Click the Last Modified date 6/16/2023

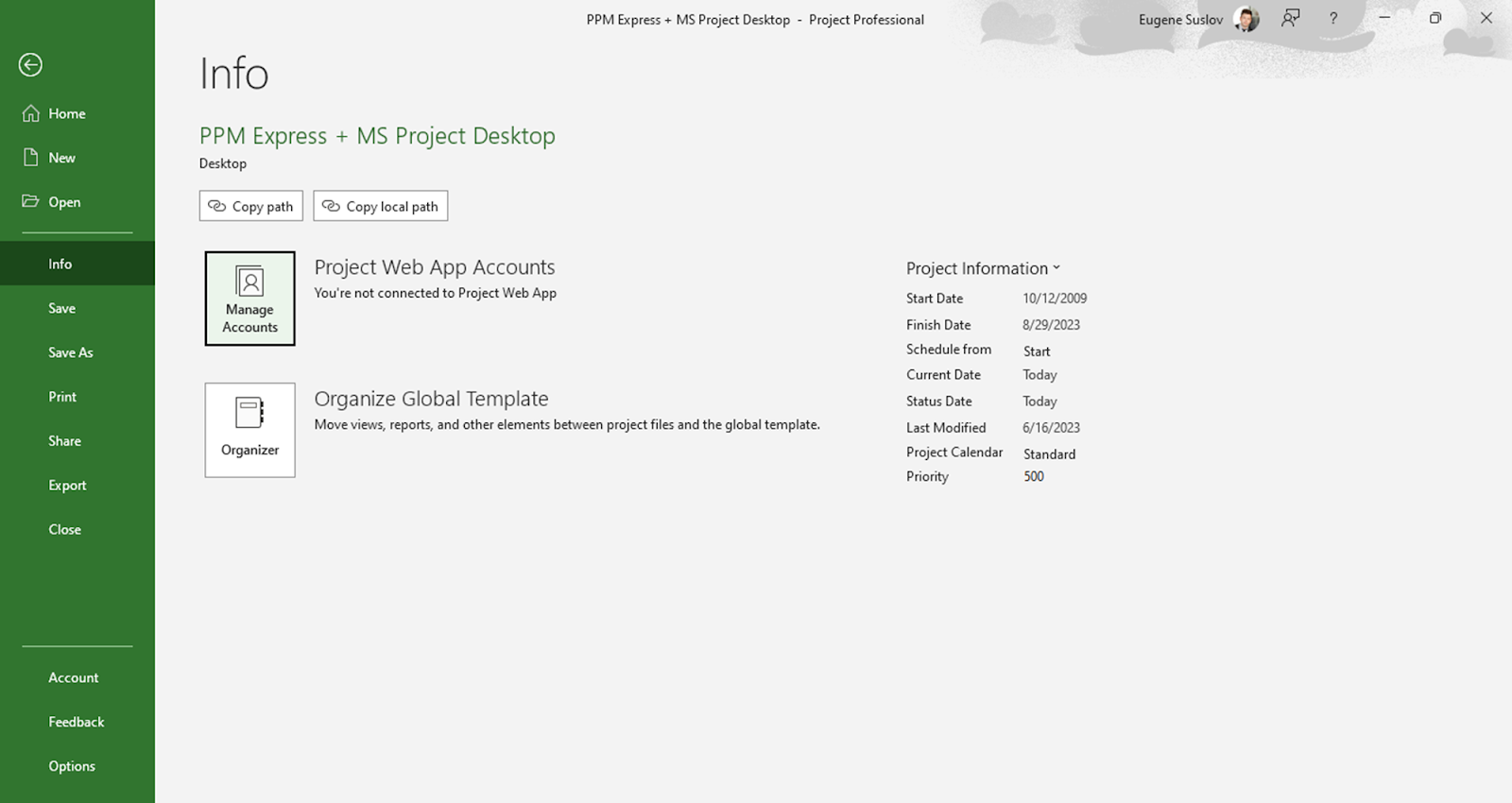[1051, 428]
